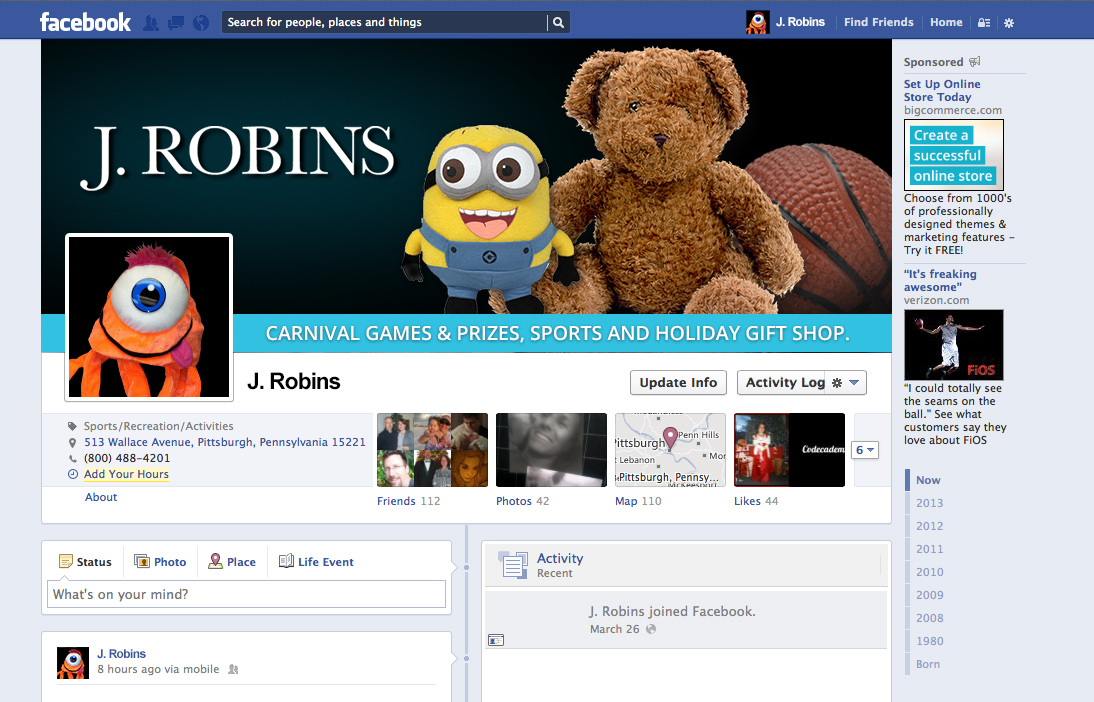
Task: Jump to 2008 on timeline
Action: pyautogui.click(x=929, y=618)
